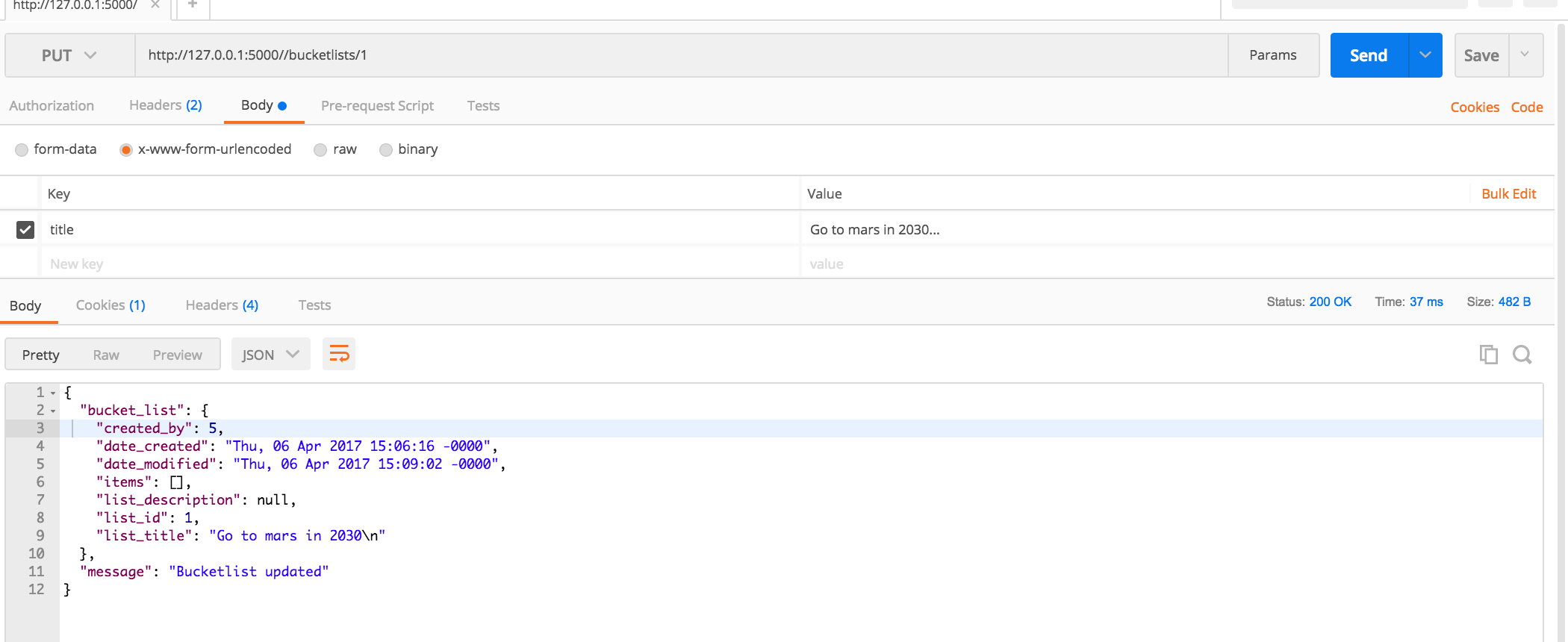1568x642 pixels.
Task: Collapse line 2 bucket_list object
Action: pos(53,411)
